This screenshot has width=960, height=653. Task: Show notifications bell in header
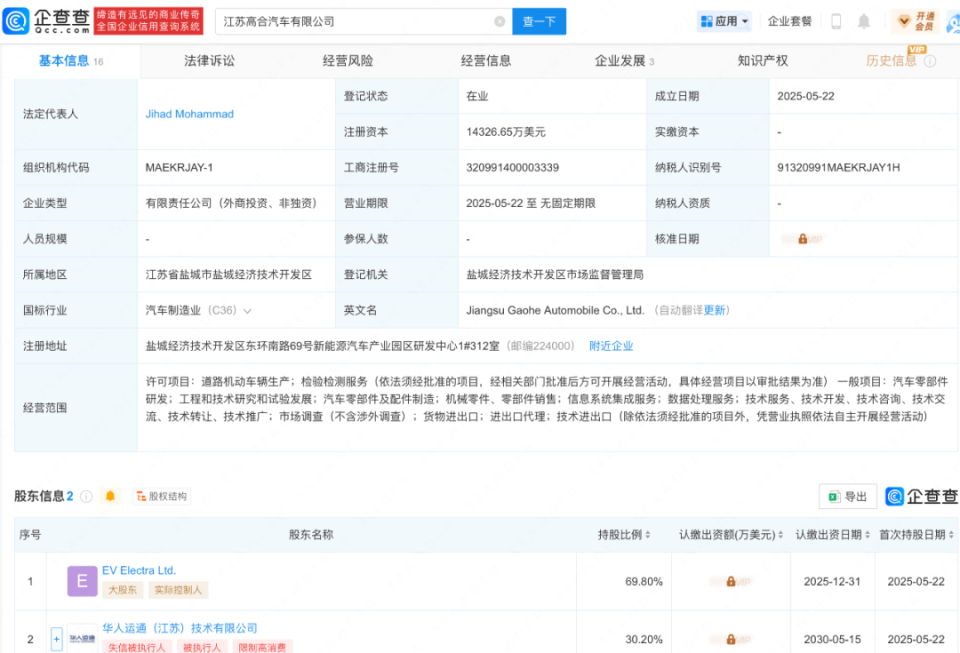(x=863, y=21)
